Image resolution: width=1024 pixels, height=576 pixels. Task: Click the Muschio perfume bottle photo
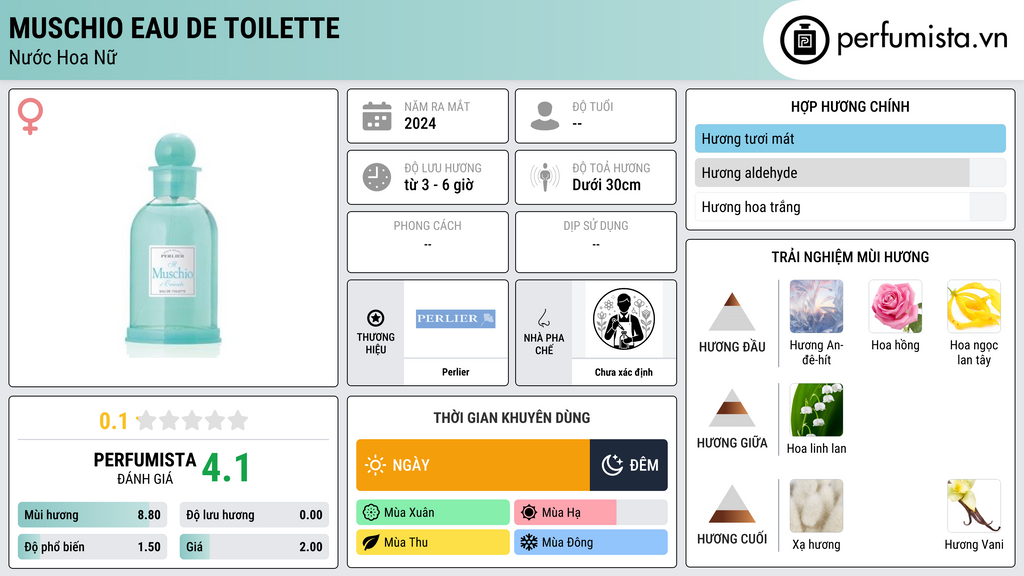[173, 245]
